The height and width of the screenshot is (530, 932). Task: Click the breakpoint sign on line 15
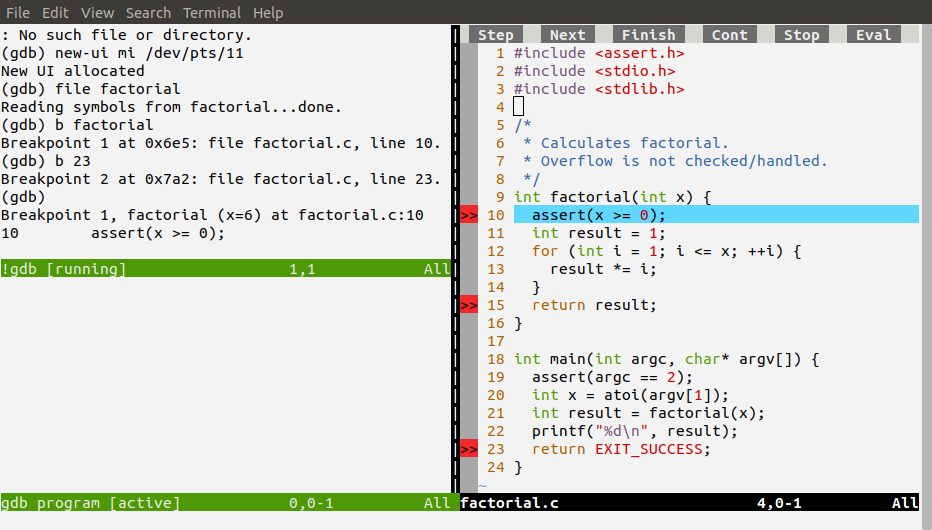[x=469, y=305]
